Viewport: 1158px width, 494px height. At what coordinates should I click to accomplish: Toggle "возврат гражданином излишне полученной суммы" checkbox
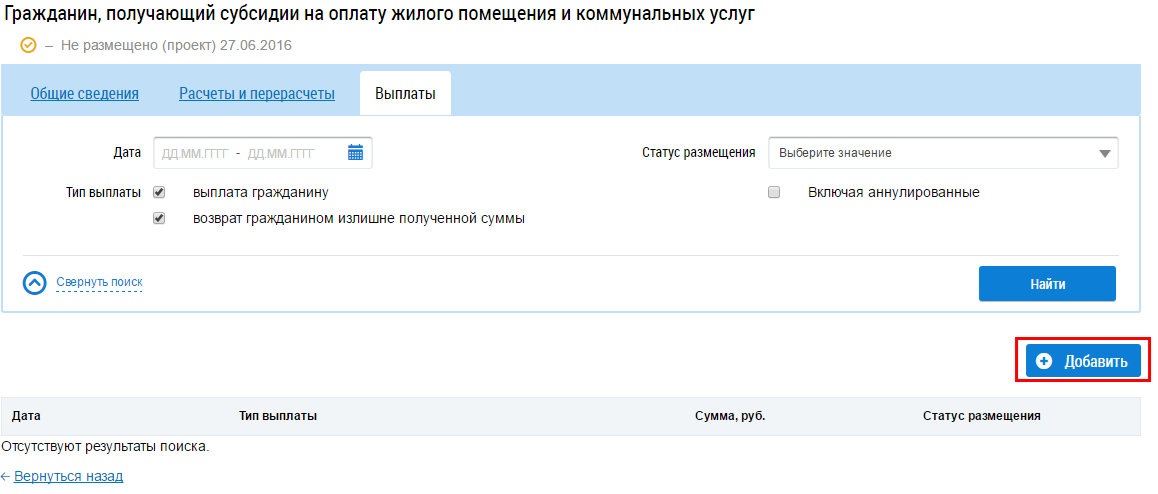click(159, 218)
